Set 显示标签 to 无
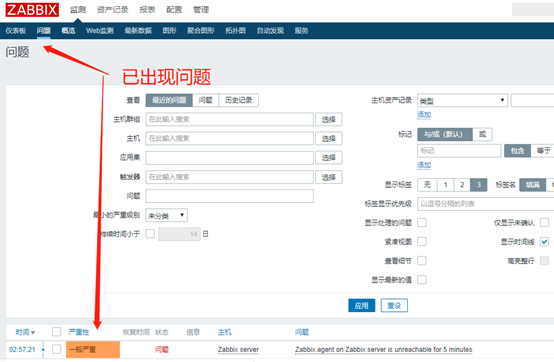This screenshot has height=362, width=554. point(428,185)
